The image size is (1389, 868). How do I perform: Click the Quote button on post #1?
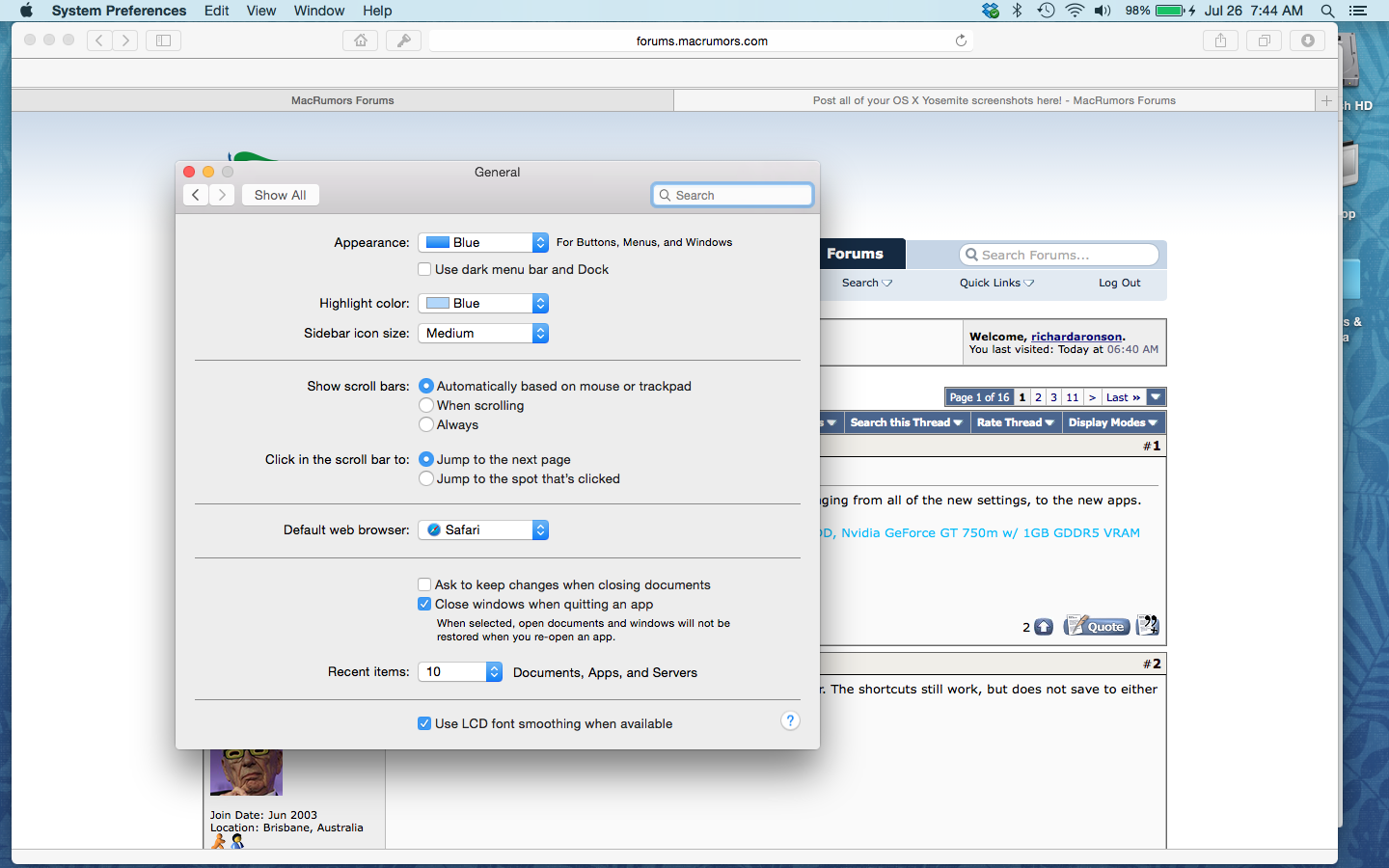(1097, 626)
